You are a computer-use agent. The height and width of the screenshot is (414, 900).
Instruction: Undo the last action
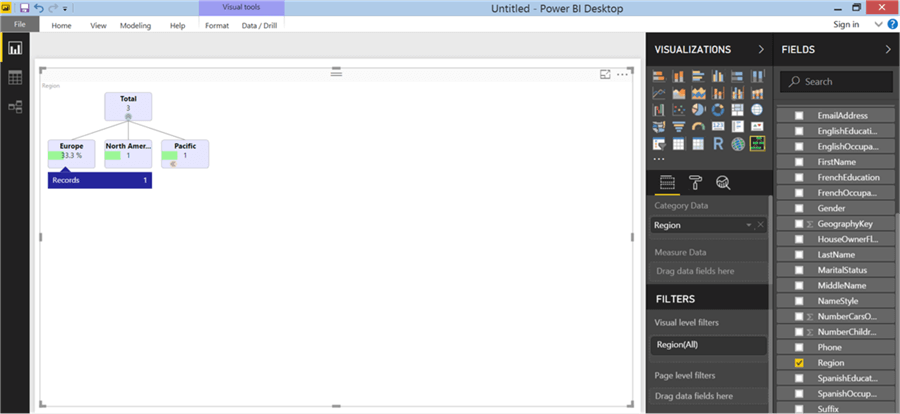(x=38, y=8)
